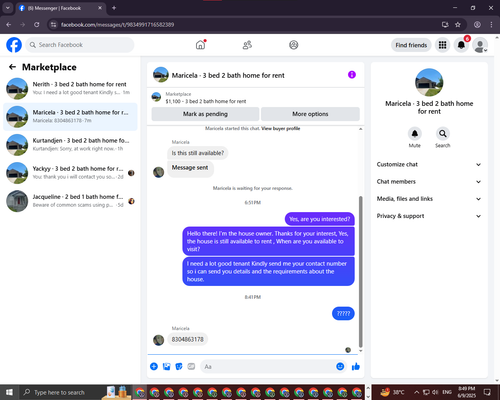
Task: Click the browser address bar URL
Action: click(x=117, y=25)
